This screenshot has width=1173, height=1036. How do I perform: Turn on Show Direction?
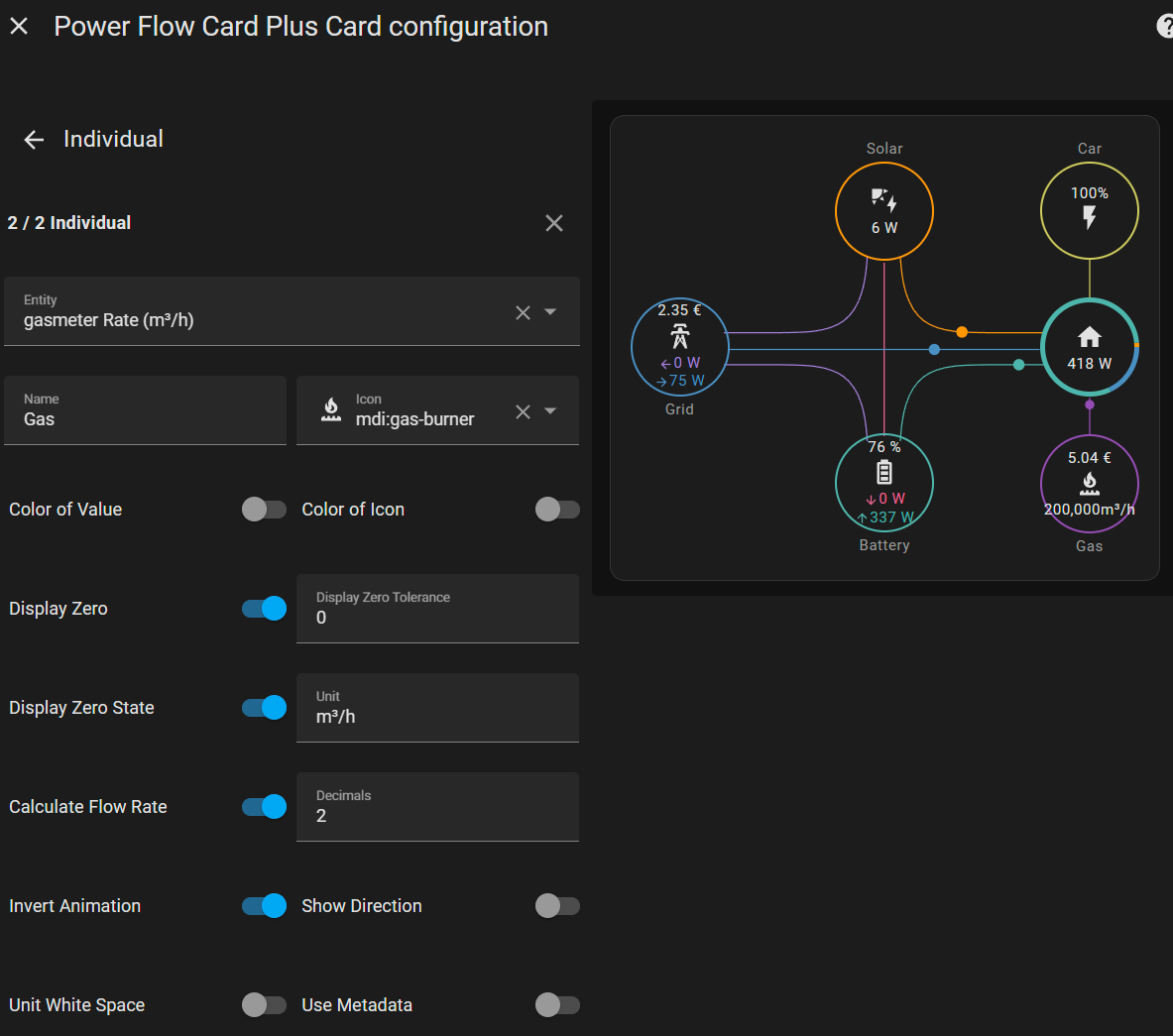coord(557,905)
